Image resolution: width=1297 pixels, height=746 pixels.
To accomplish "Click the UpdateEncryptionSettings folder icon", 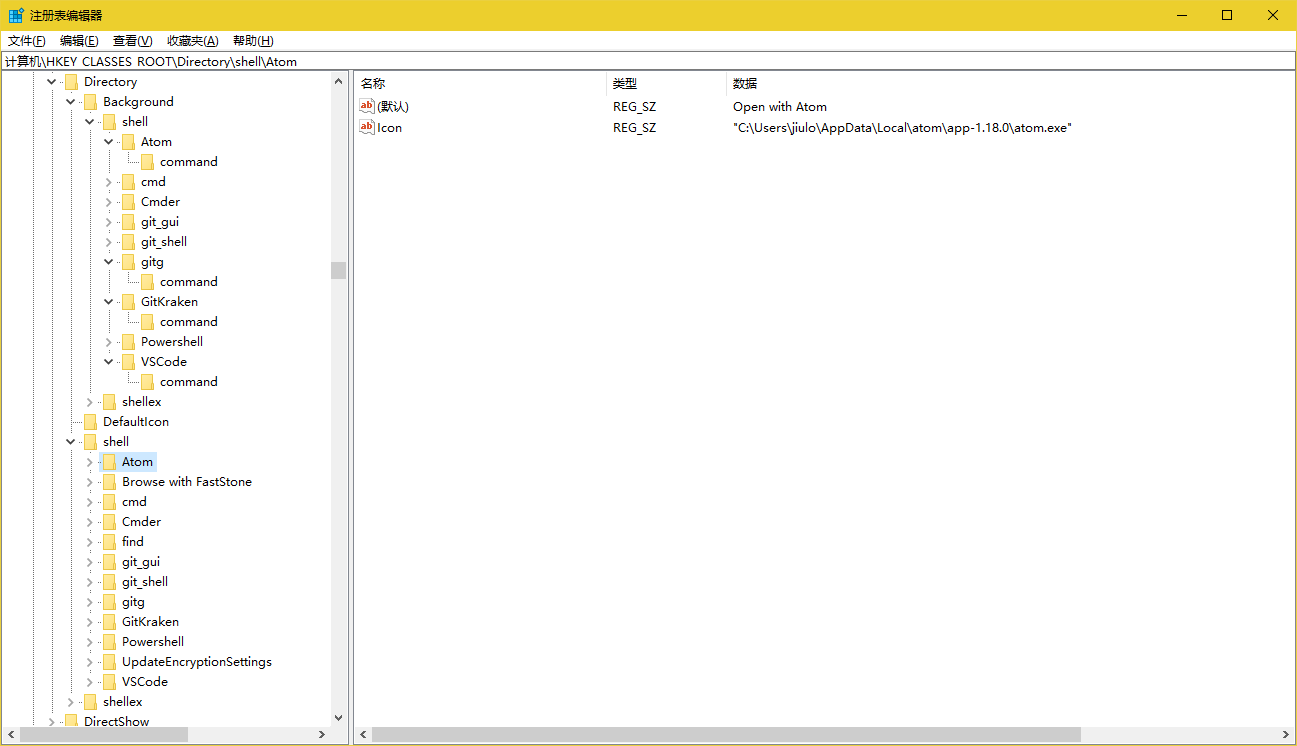I will click(x=109, y=662).
